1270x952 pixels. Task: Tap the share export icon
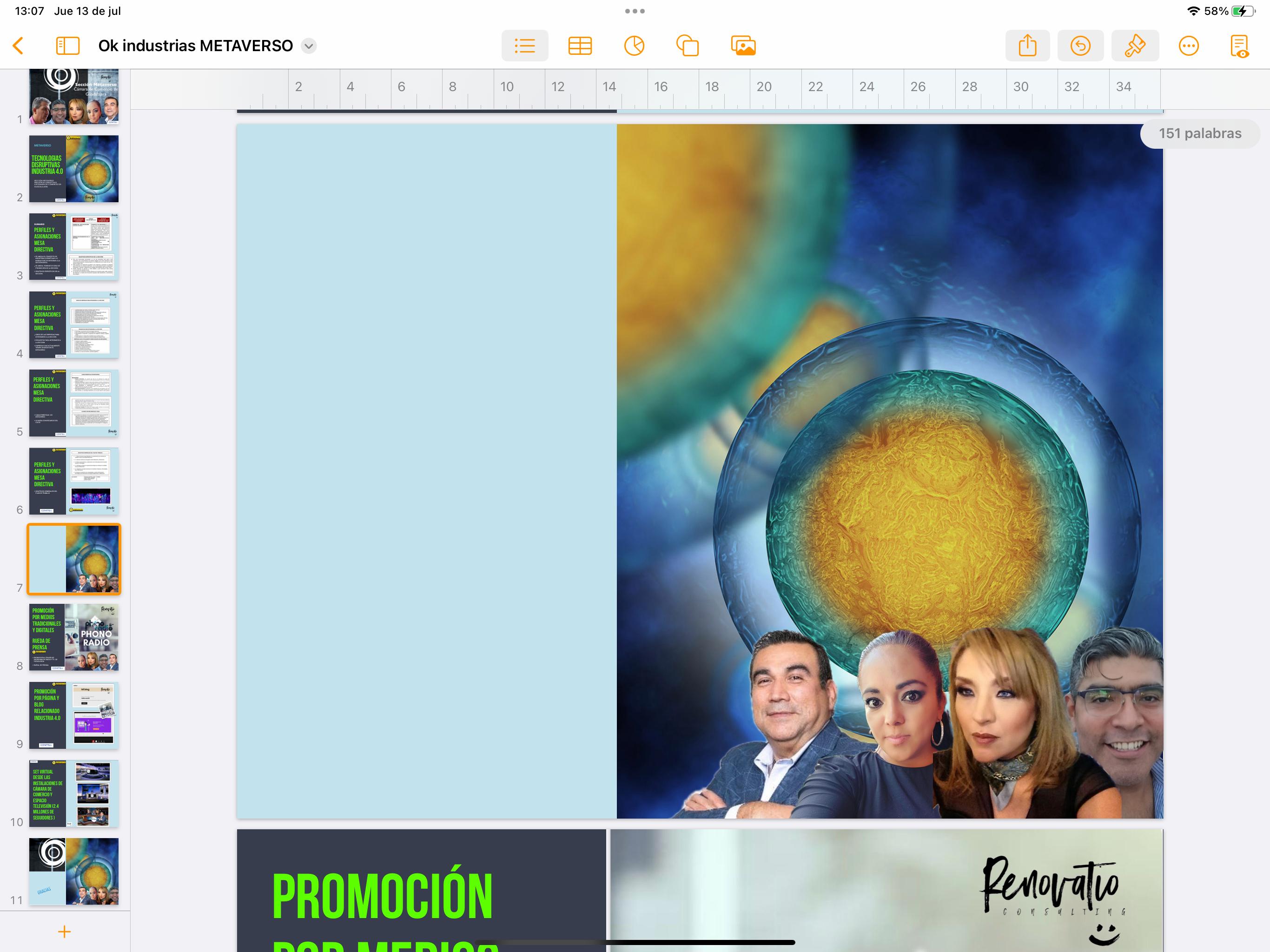(x=1027, y=46)
